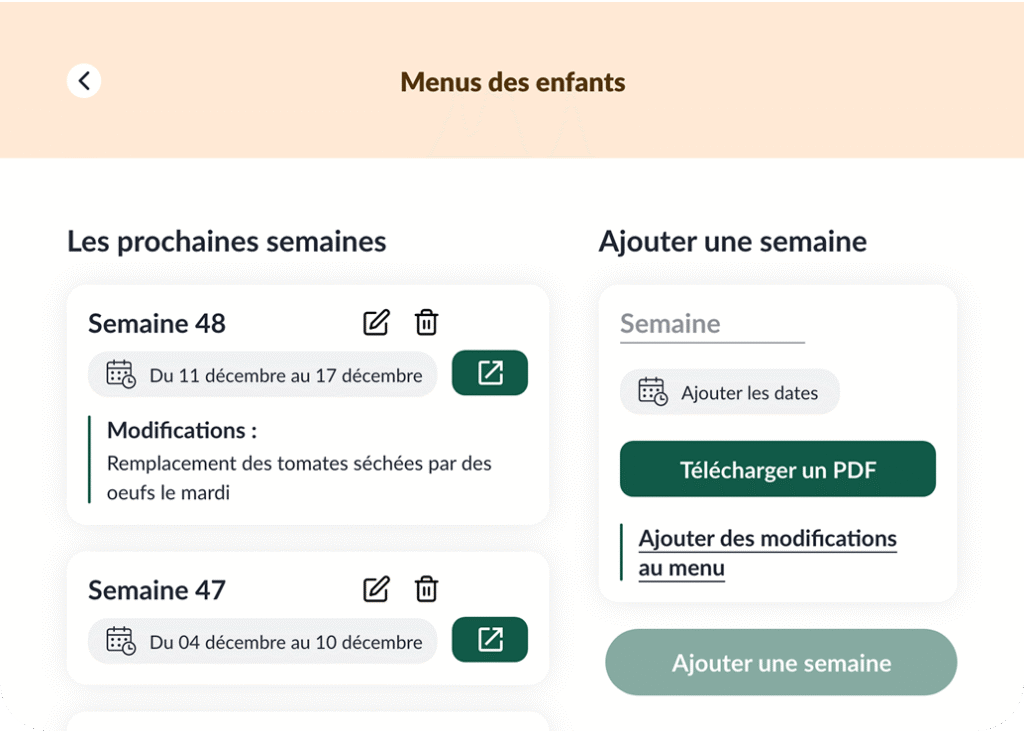
Task: Edit Semaine 47 with the pencil icon
Action: coord(376,589)
